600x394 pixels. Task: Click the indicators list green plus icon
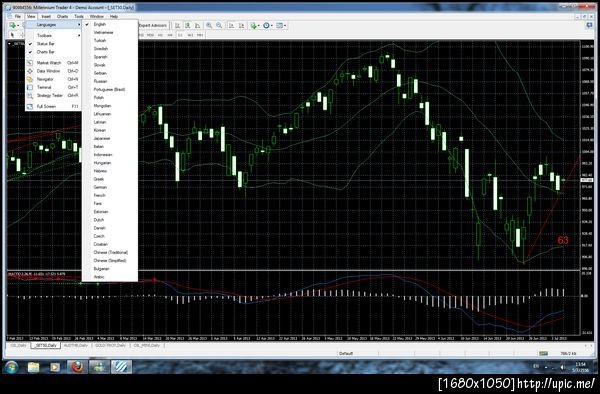(x=253, y=25)
